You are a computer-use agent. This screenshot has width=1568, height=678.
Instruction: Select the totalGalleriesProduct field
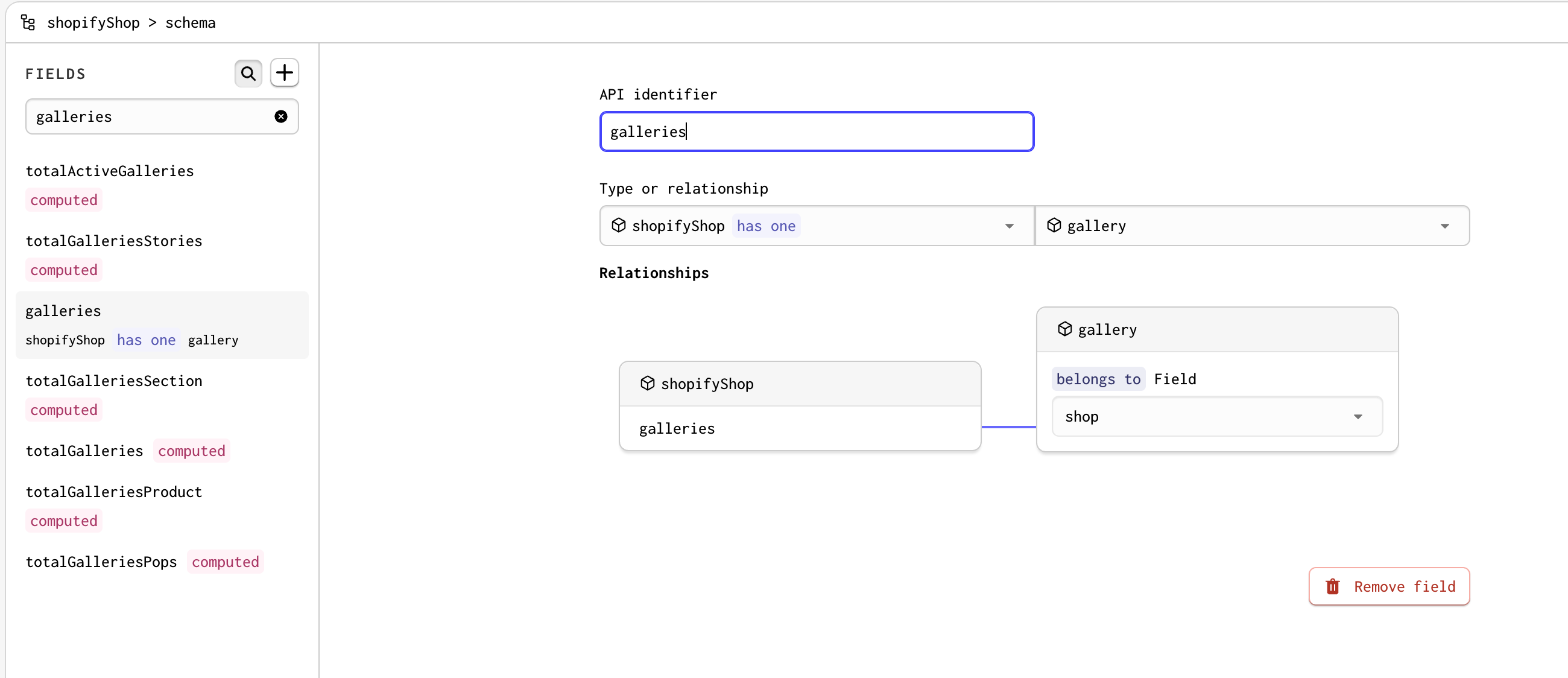coord(162,505)
